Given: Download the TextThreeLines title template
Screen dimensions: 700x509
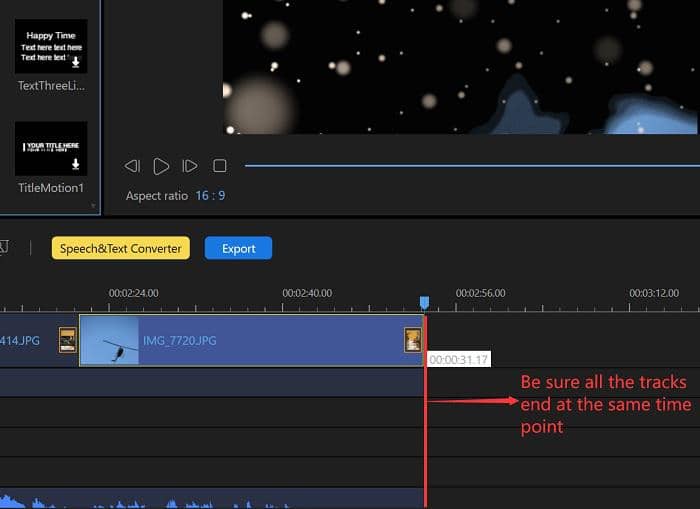Looking at the screenshot, I should point(75,62).
